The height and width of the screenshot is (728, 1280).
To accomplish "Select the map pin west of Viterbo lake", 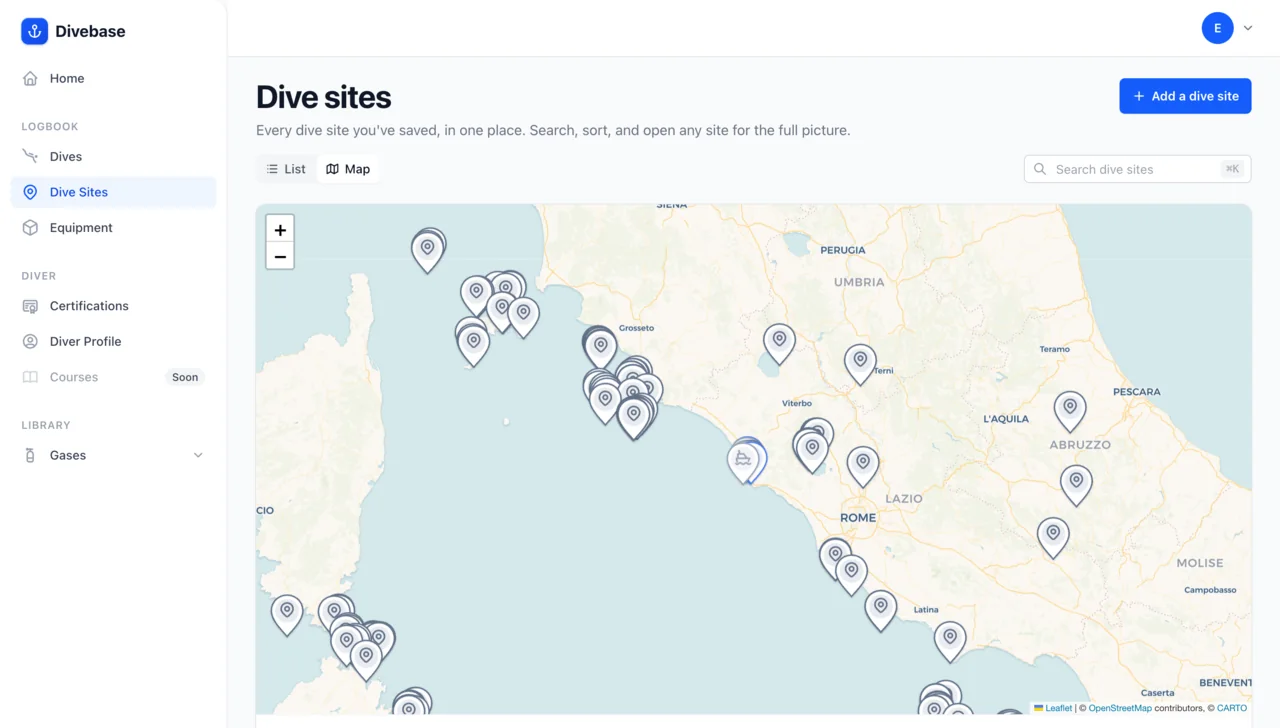I will tap(779, 343).
